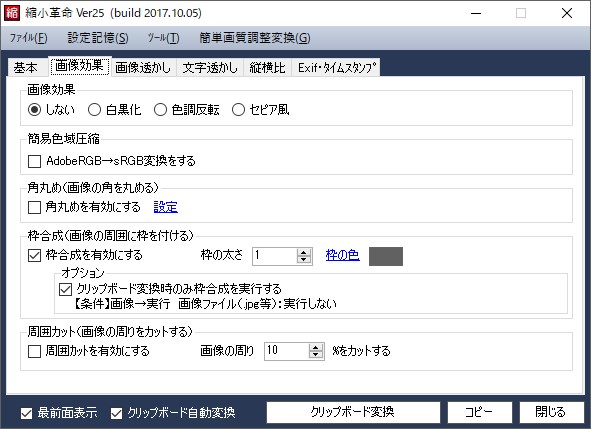The image size is (591, 429).
Task: Click the 枠の太さ number input field
Action: pyautogui.click(x=275, y=256)
